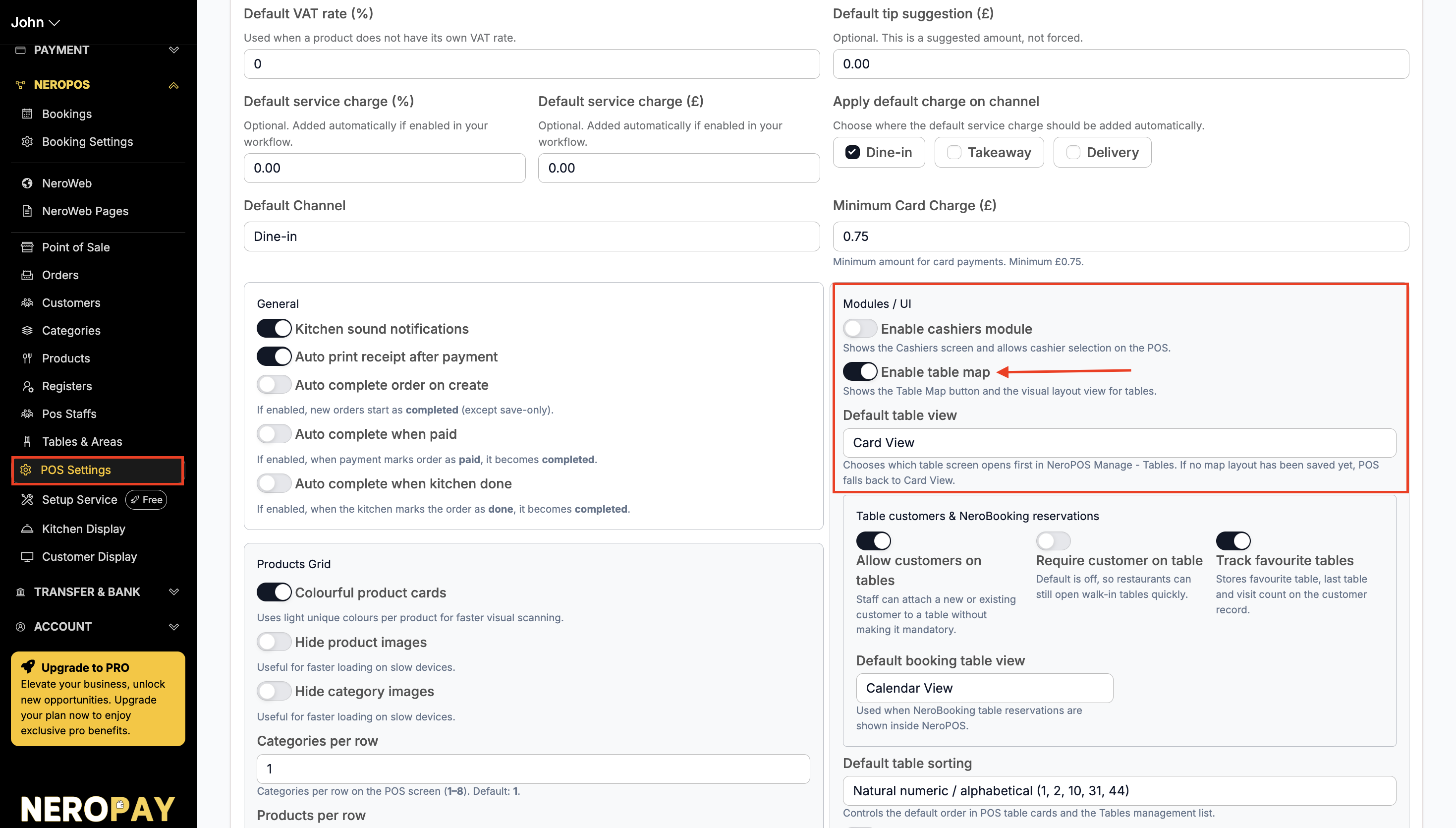
Task: Enable Auto complete when kitchen done
Action: [274, 483]
